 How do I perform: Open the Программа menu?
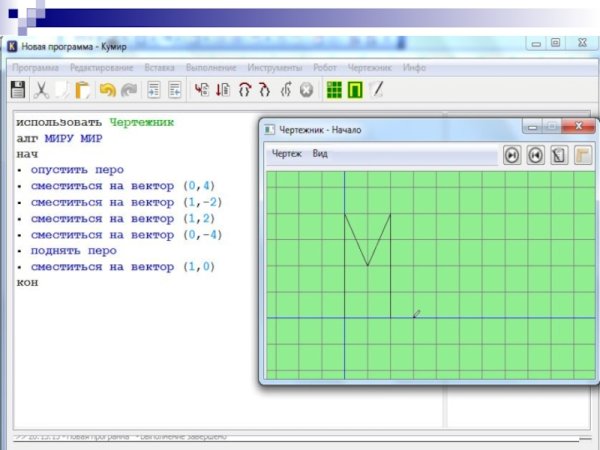click(35, 66)
